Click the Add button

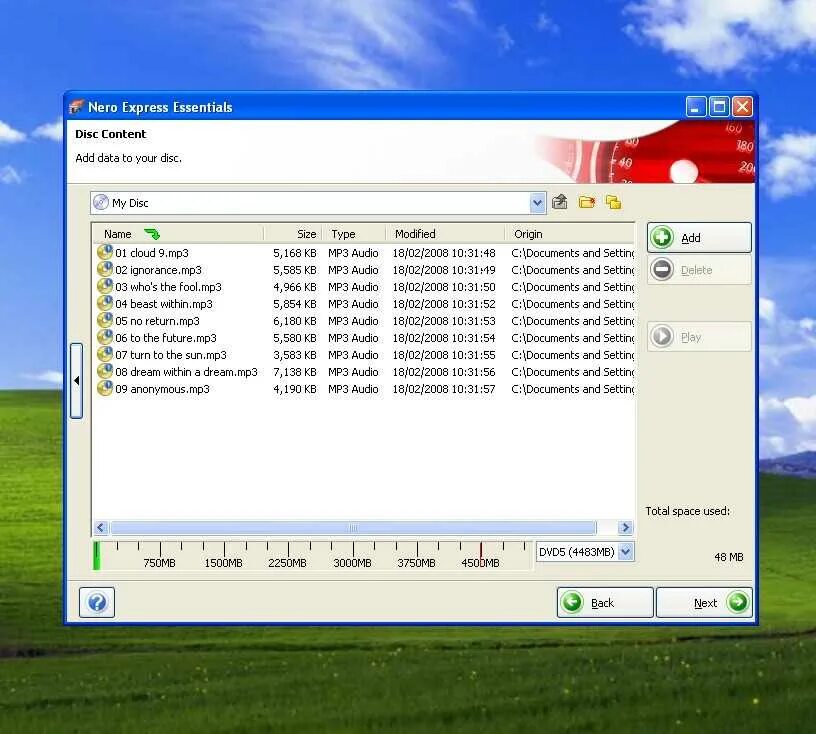[699, 238]
